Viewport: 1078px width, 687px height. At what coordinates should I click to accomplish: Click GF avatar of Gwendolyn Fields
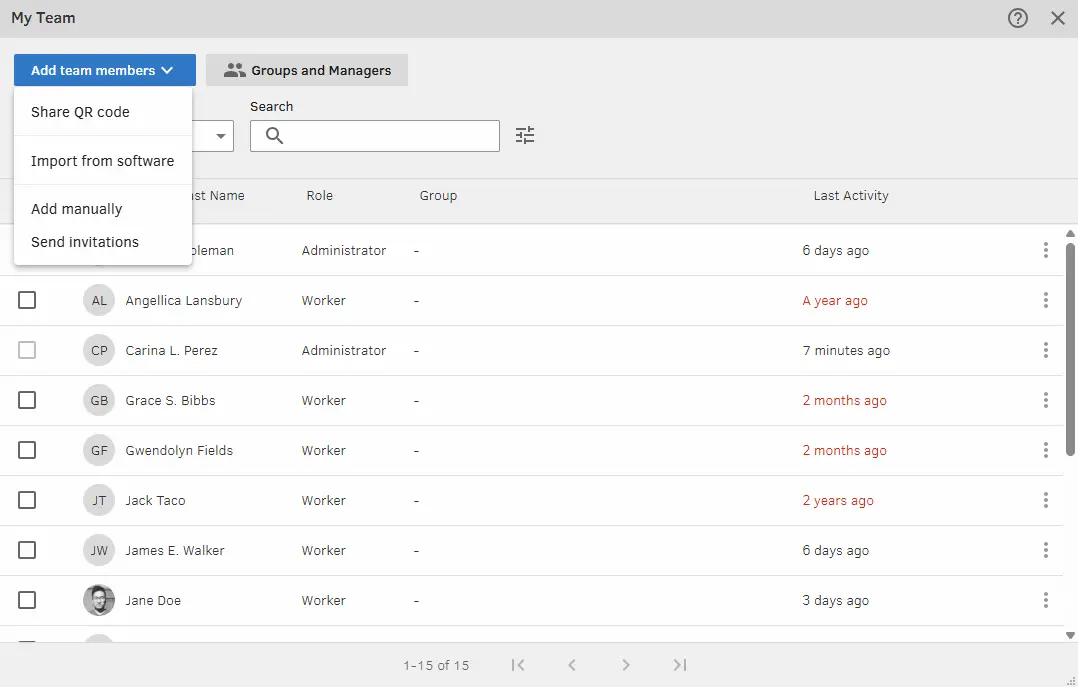99,450
